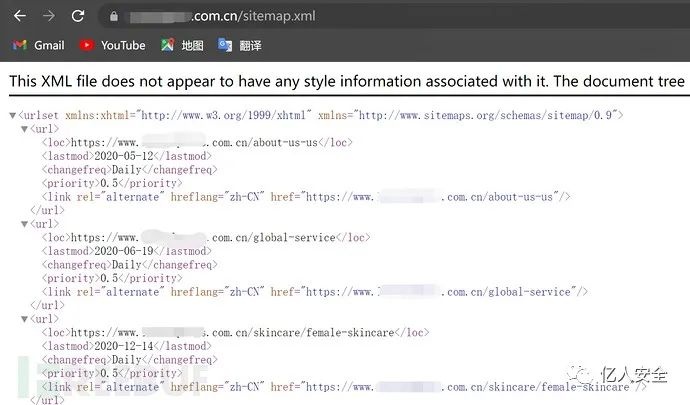Collapse the female-skincare url node

25,319
